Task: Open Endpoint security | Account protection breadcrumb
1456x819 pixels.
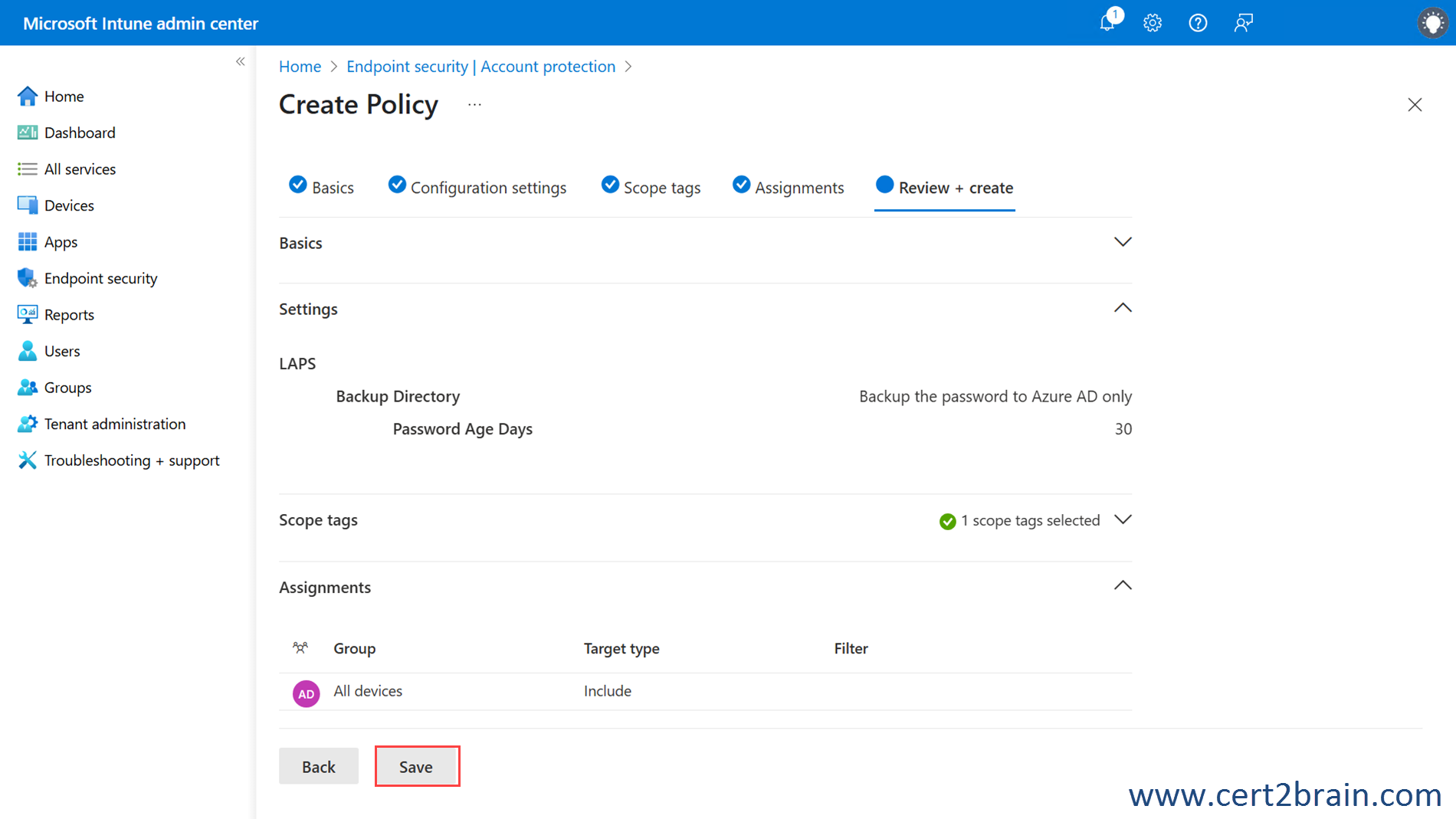Action: [481, 67]
